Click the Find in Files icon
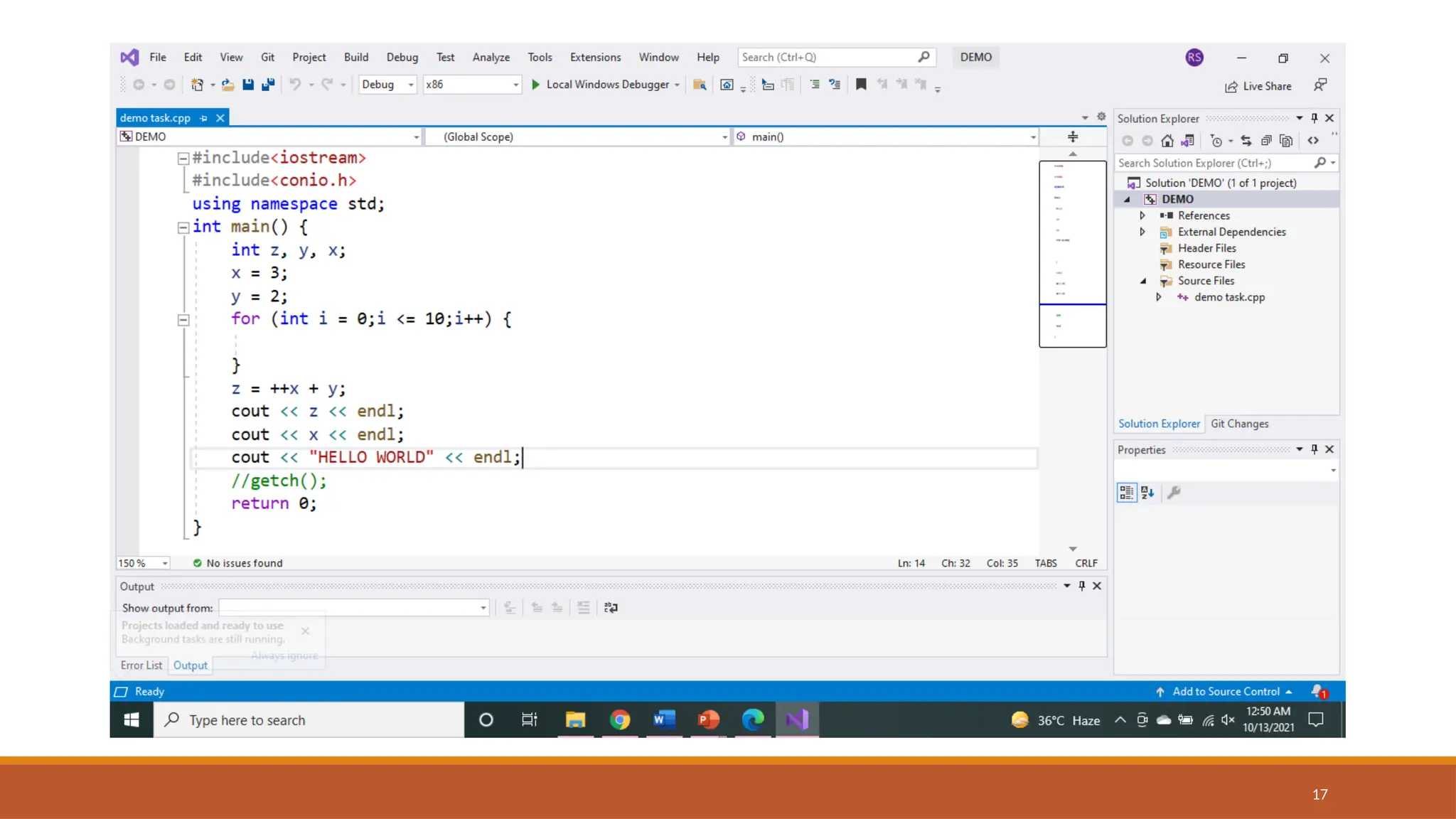Image resolution: width=1456 pixels, height=819 pixels. (x=700, y=85)
